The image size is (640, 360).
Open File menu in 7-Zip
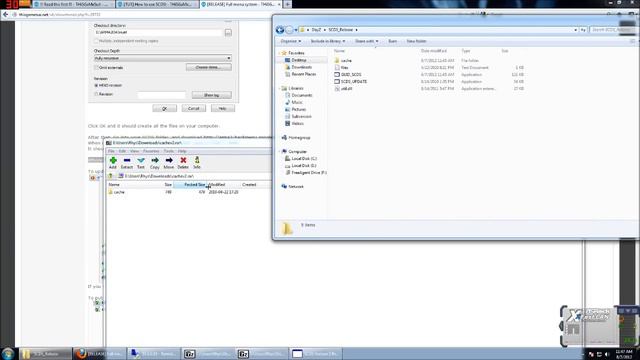pos(111,151)
